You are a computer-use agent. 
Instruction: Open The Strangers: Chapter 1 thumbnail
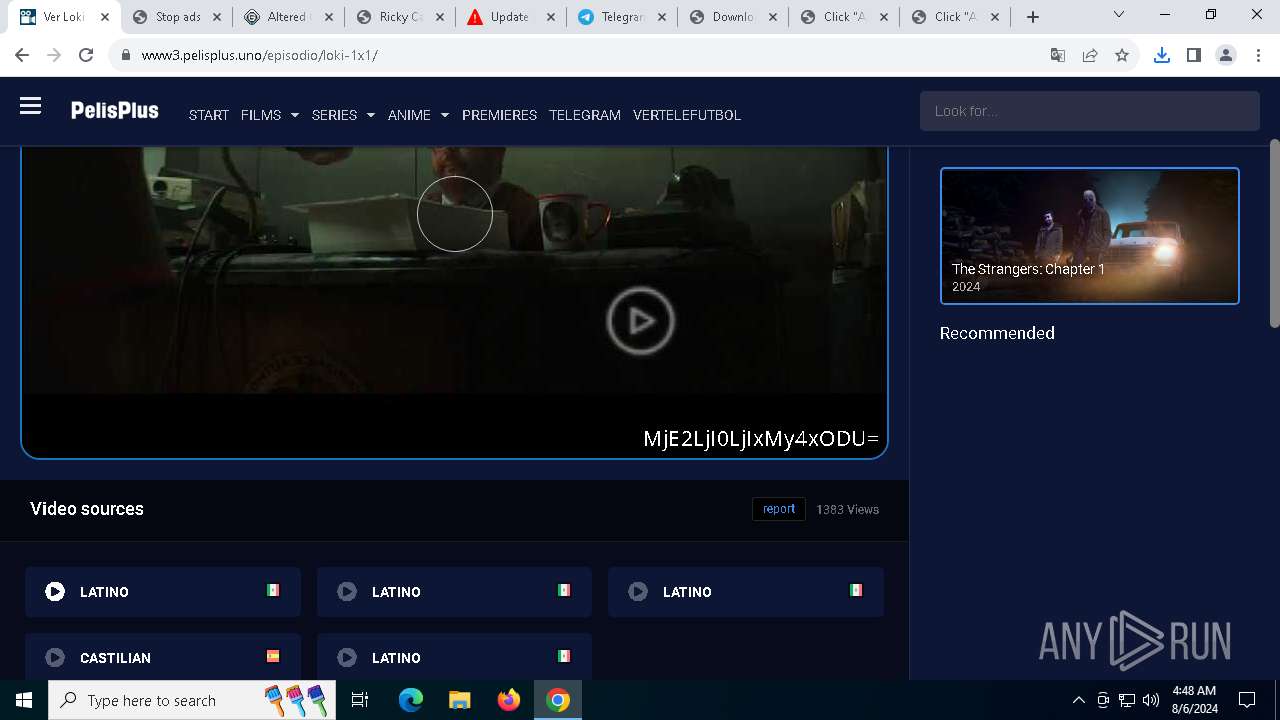click(x=1090, y=236)
